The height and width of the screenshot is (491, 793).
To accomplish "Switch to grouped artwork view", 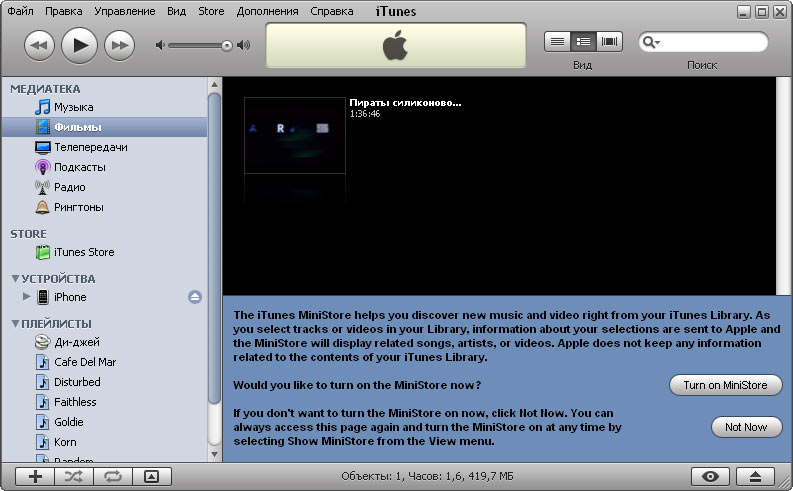I will click(583, 41).
